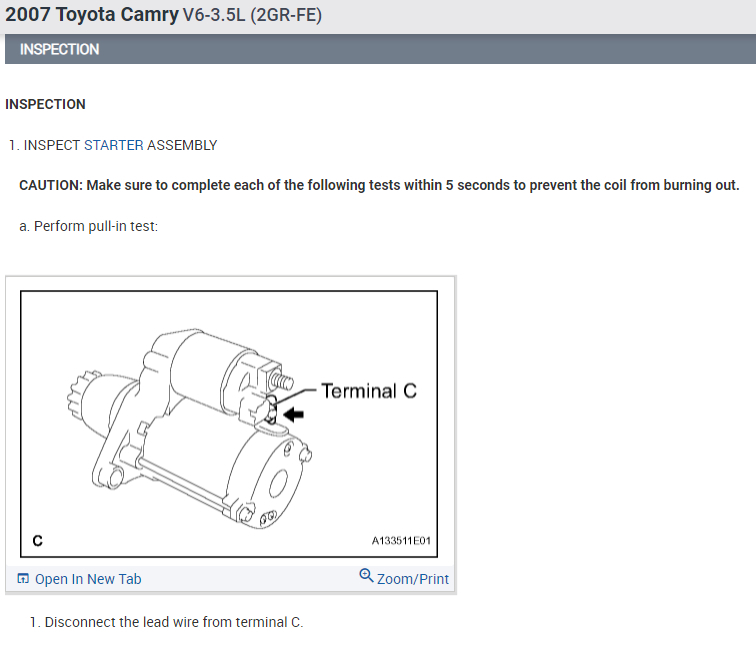The width and height of the screenshot is (756, 646).
Task: Click the V6-3.5L (2GR-FE) engine label
Action: pos(253,17)
